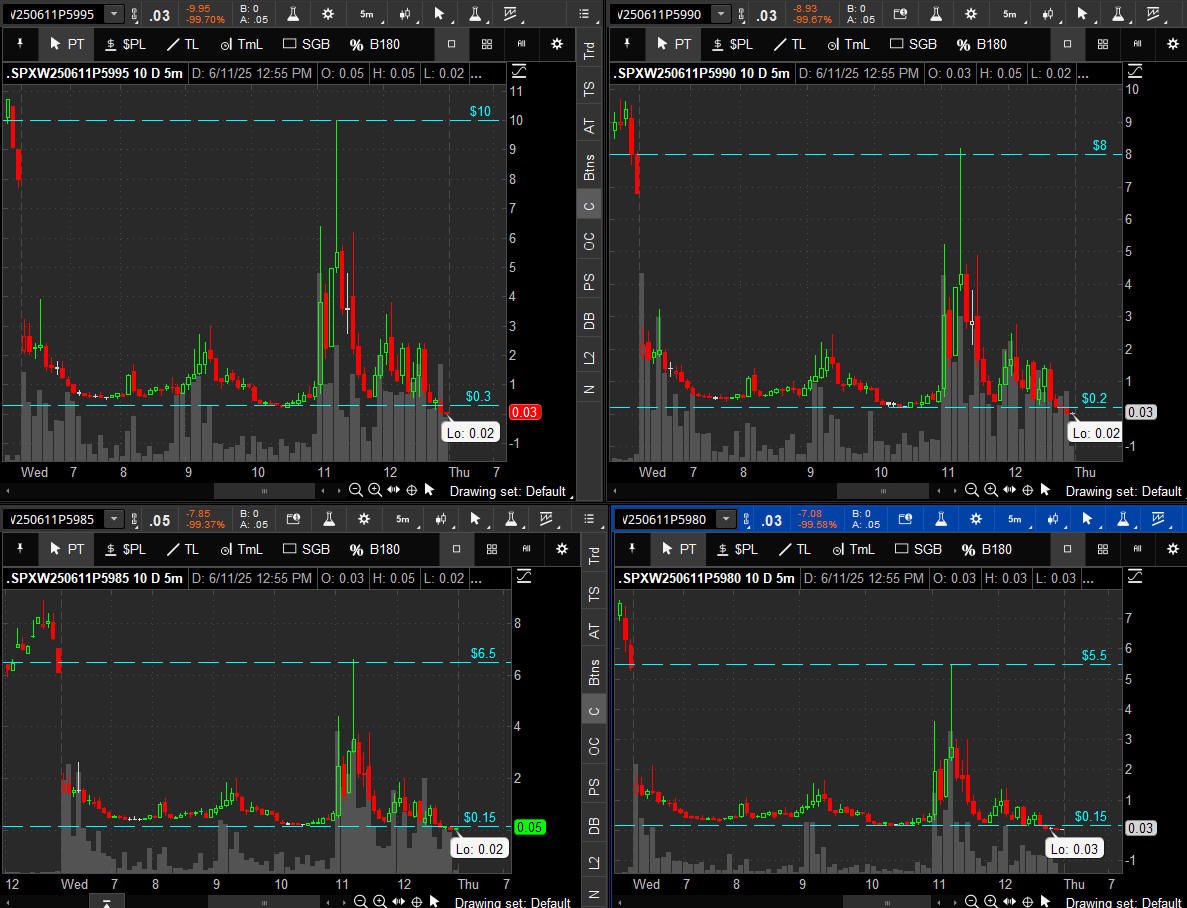Click the TmL button on the P5980 chart
This screenshot has height=908, width=1187.
[852, 549]
